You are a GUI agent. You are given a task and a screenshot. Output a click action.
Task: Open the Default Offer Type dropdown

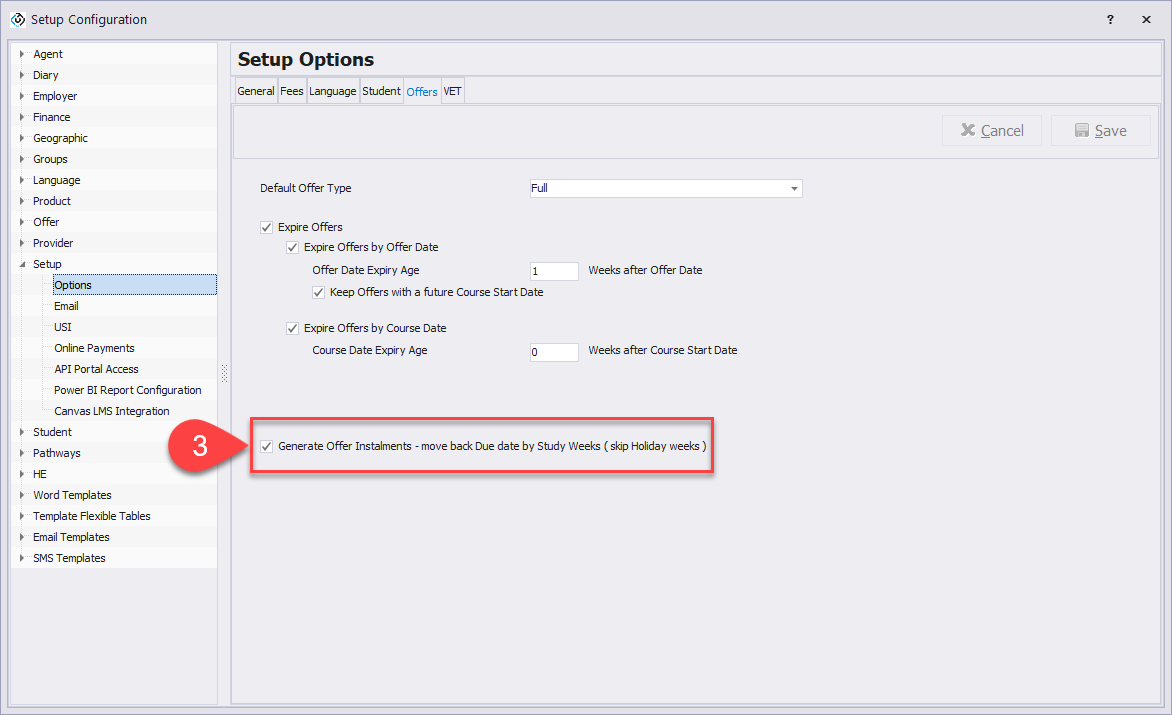(x=794, y=188)
